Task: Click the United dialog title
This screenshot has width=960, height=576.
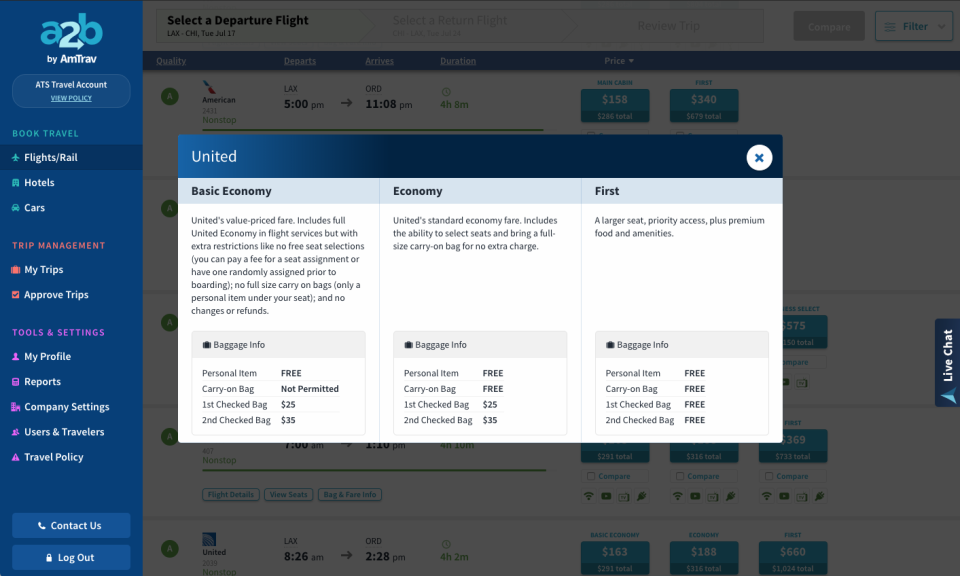Action: (x=214, y=156)
